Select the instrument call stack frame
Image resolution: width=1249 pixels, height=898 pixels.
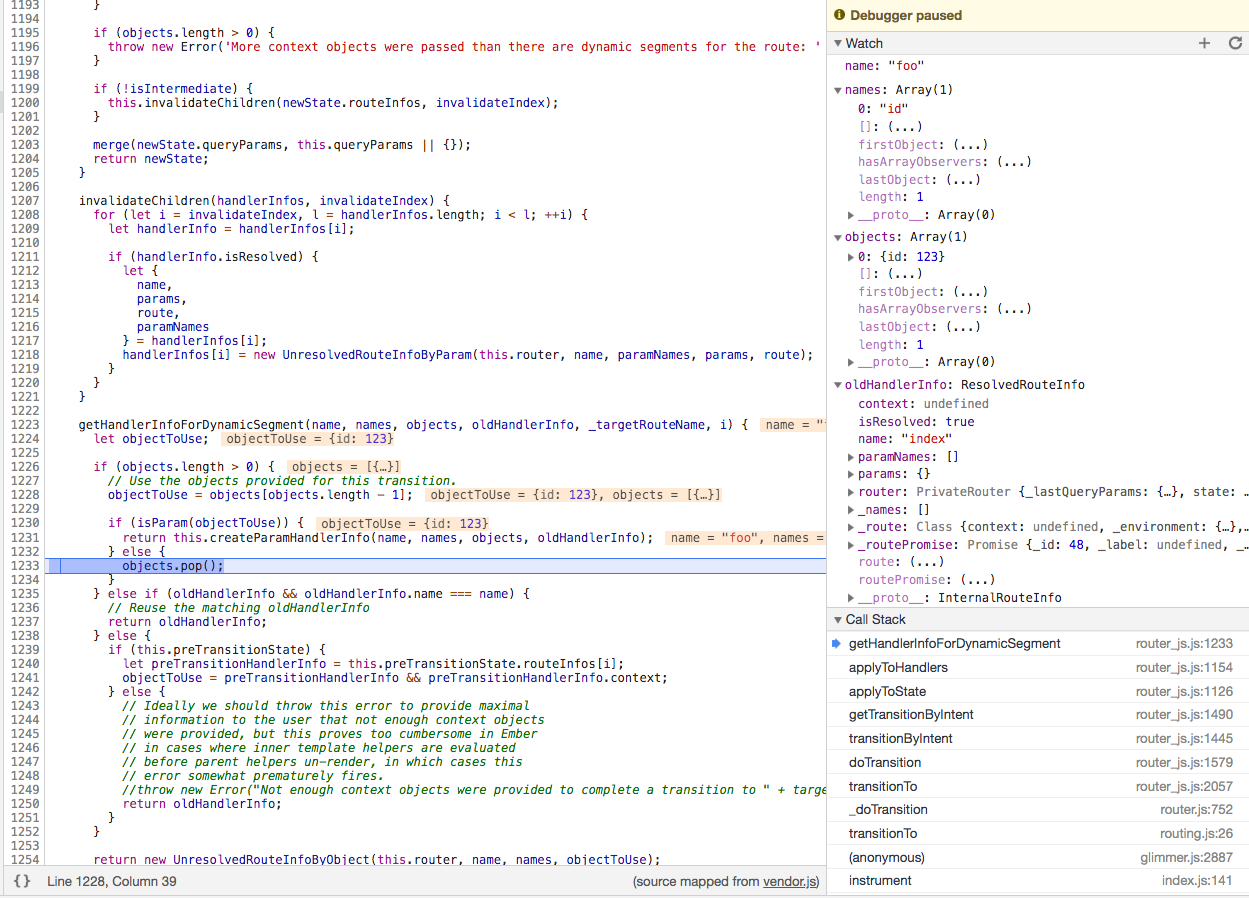1037,880
